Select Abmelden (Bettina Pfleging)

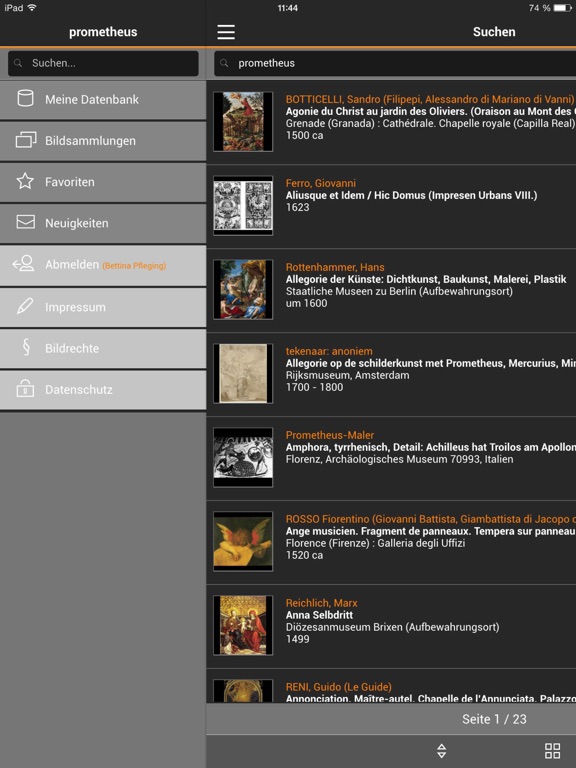(x=103, y=265)
